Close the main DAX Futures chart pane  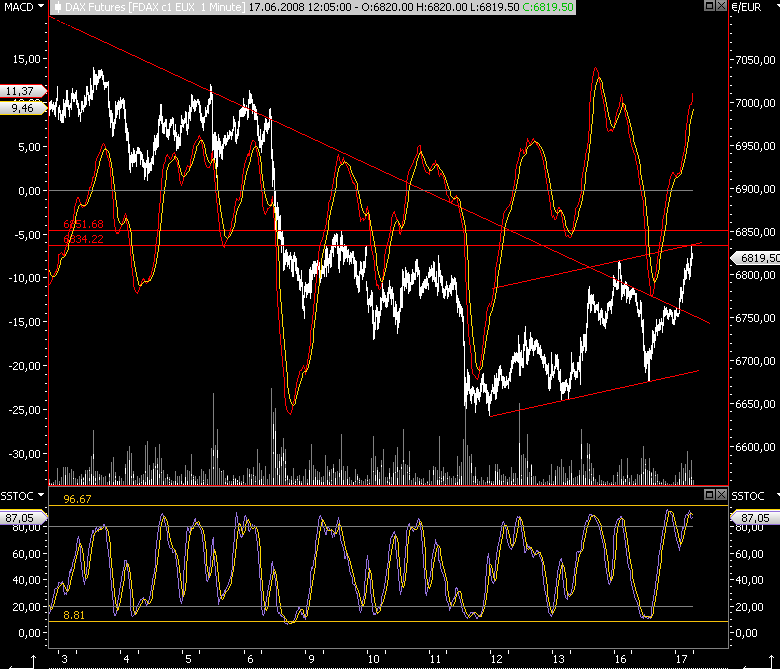(721, 6)
